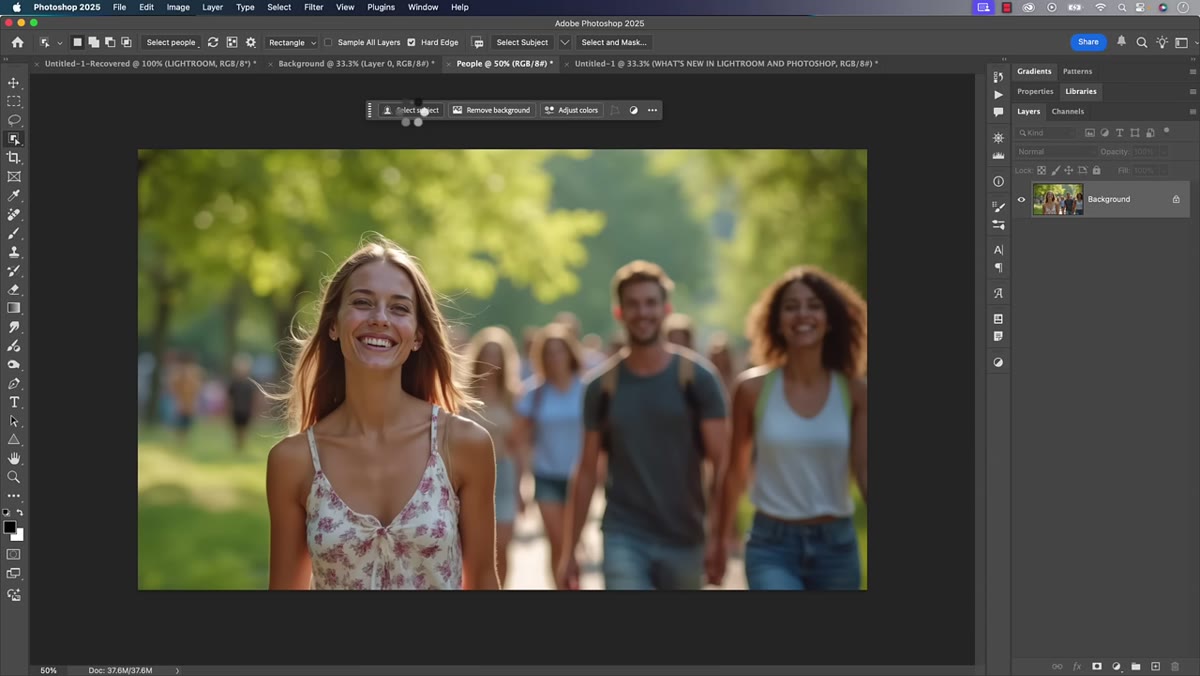The height and width of the screenshot is (676, 1200).
Task: Select the Horizontal Type tool
Action: pos(14,402)
